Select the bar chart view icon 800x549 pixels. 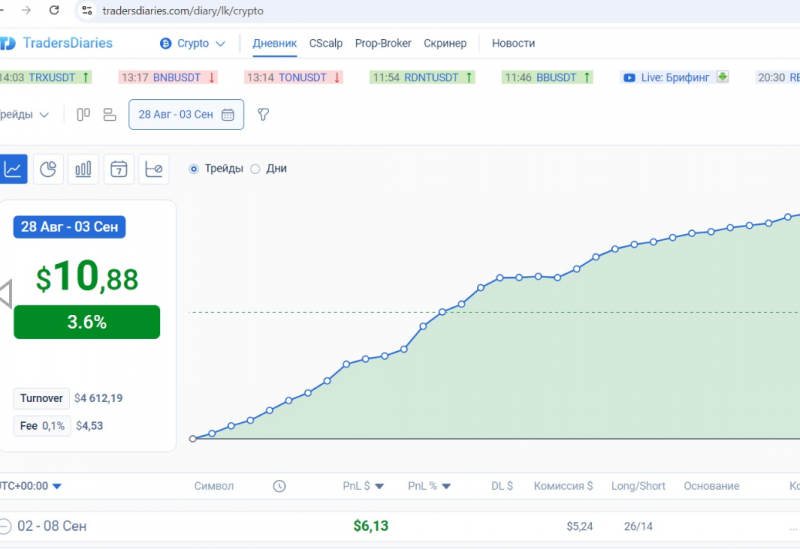[83, 169]
